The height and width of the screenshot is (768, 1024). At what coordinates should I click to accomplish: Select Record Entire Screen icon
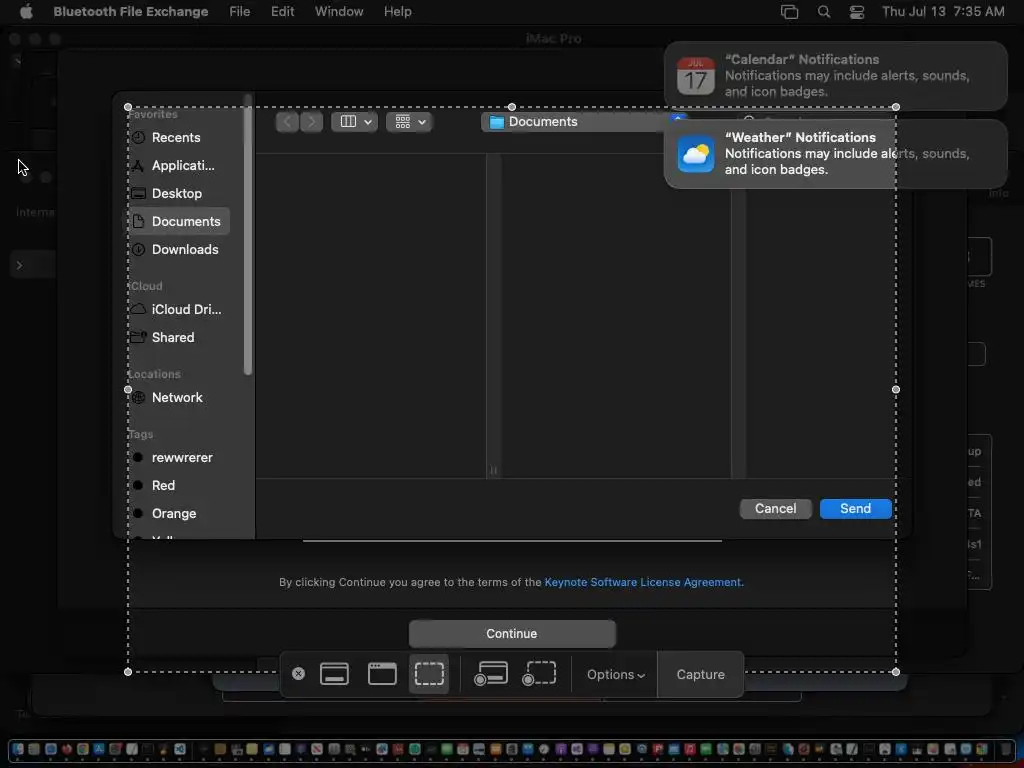point(490,674)
